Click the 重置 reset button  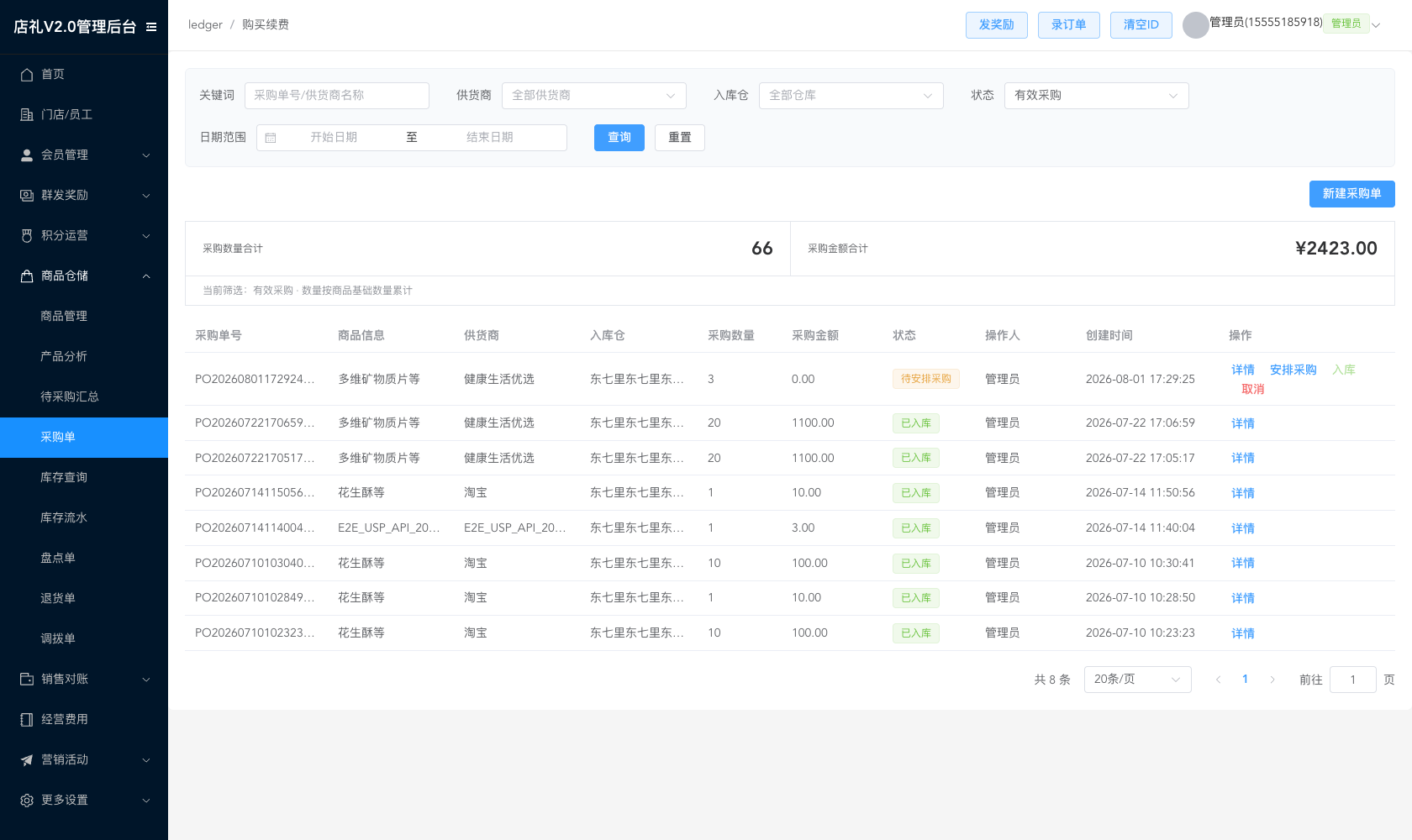click(680, 138)
